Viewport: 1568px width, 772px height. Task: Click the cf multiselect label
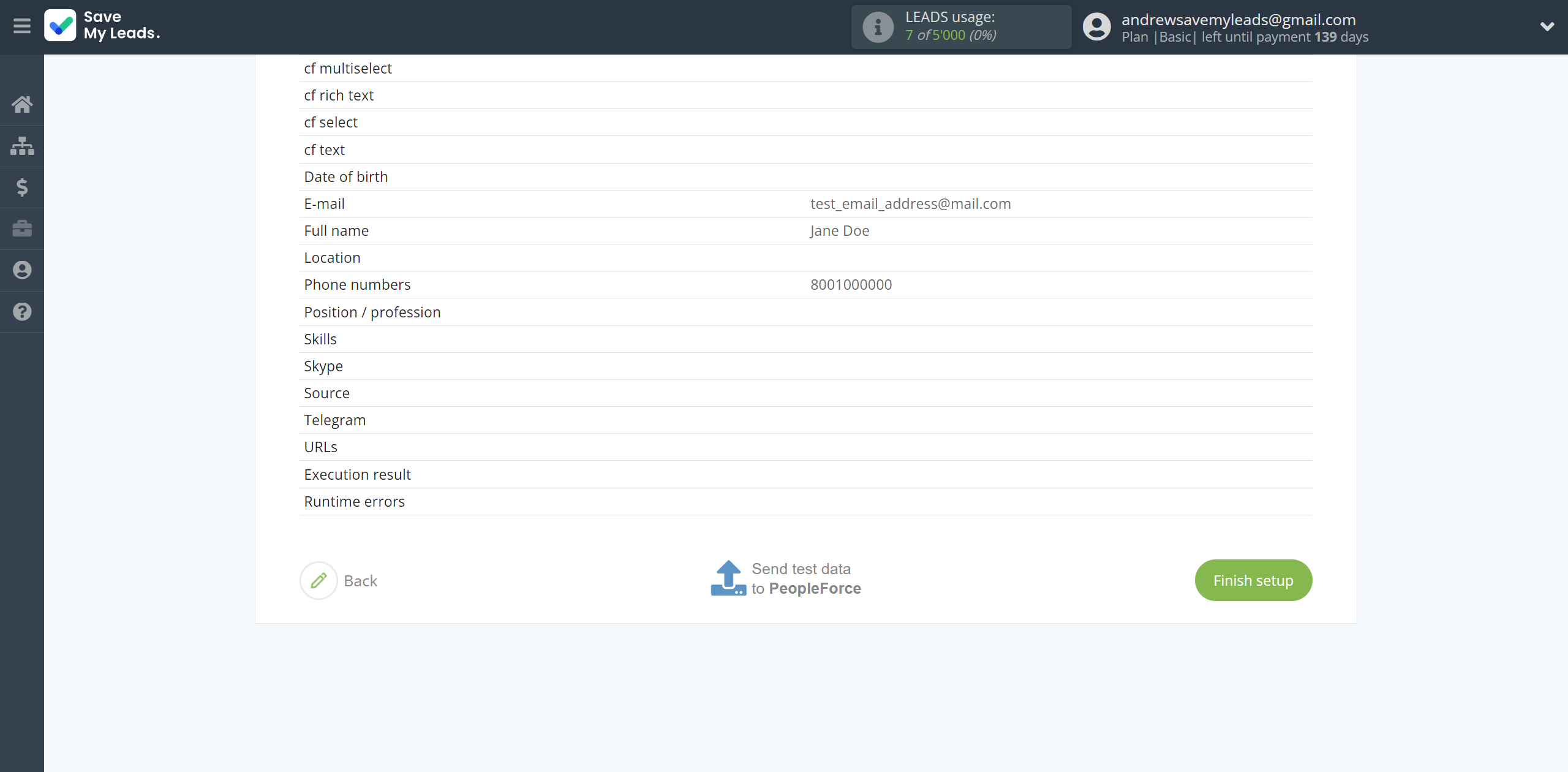348,68
